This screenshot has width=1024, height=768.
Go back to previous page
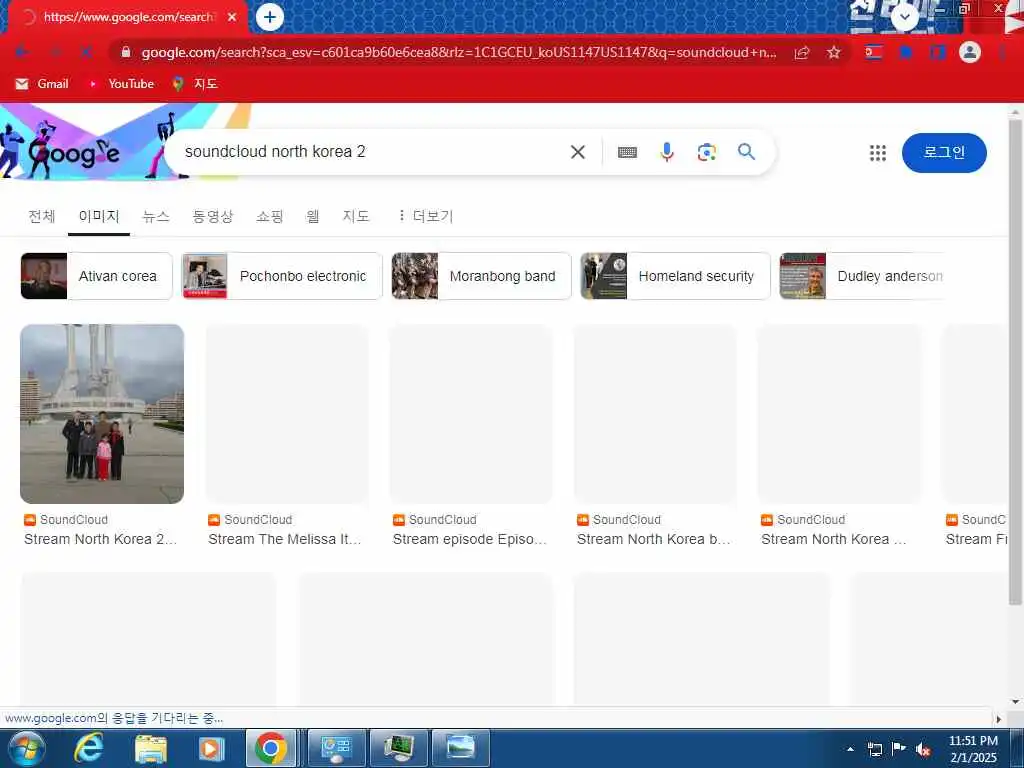click(21, 52)
